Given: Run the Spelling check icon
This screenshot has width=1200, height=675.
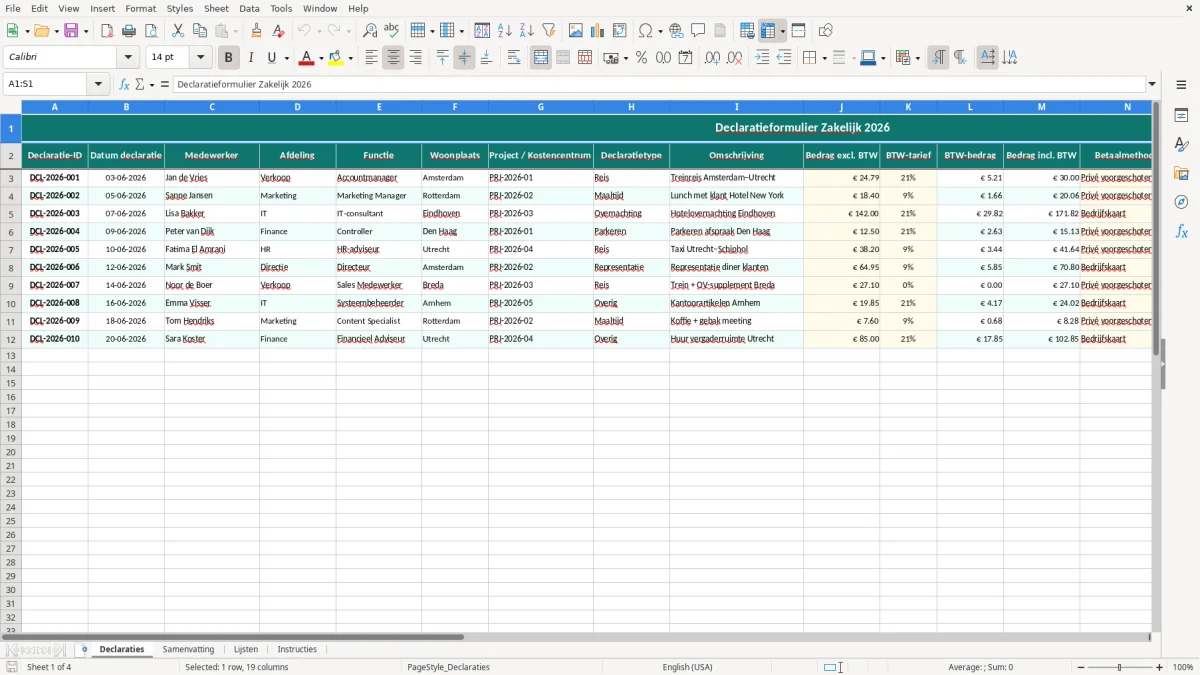Looking at the screenshot, I should [x=392, y=31].
